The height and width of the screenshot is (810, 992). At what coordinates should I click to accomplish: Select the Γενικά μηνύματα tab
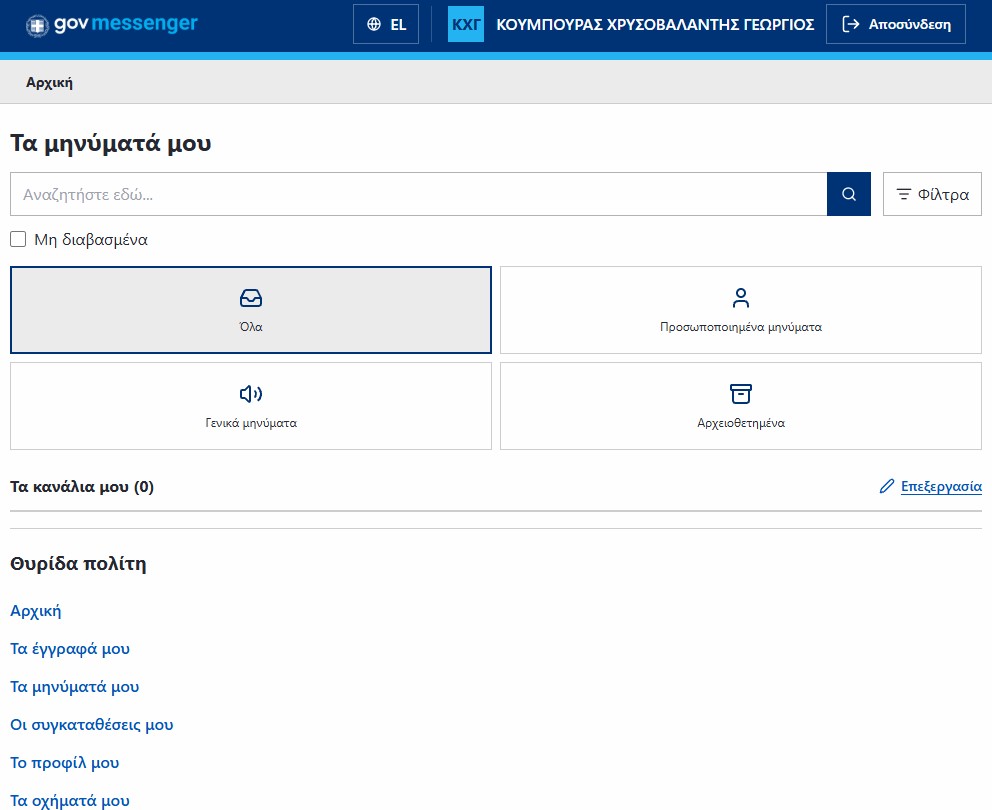(x=251, y=406)
